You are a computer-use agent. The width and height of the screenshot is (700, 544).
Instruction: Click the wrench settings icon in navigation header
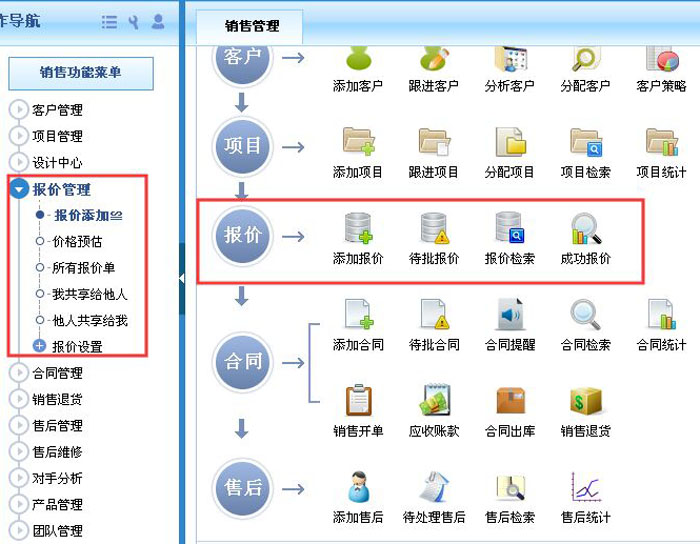[x=133, y=22]
